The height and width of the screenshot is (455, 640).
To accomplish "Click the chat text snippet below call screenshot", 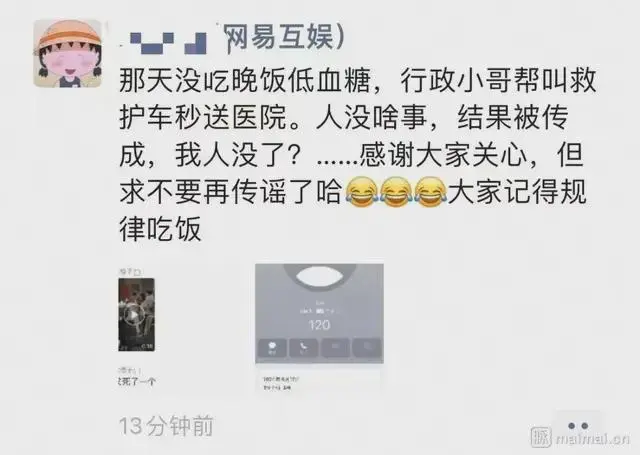I will click(282, 383).
